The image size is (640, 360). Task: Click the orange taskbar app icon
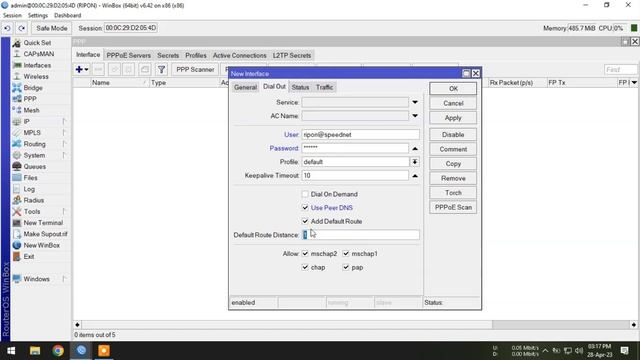coord(104,351)
